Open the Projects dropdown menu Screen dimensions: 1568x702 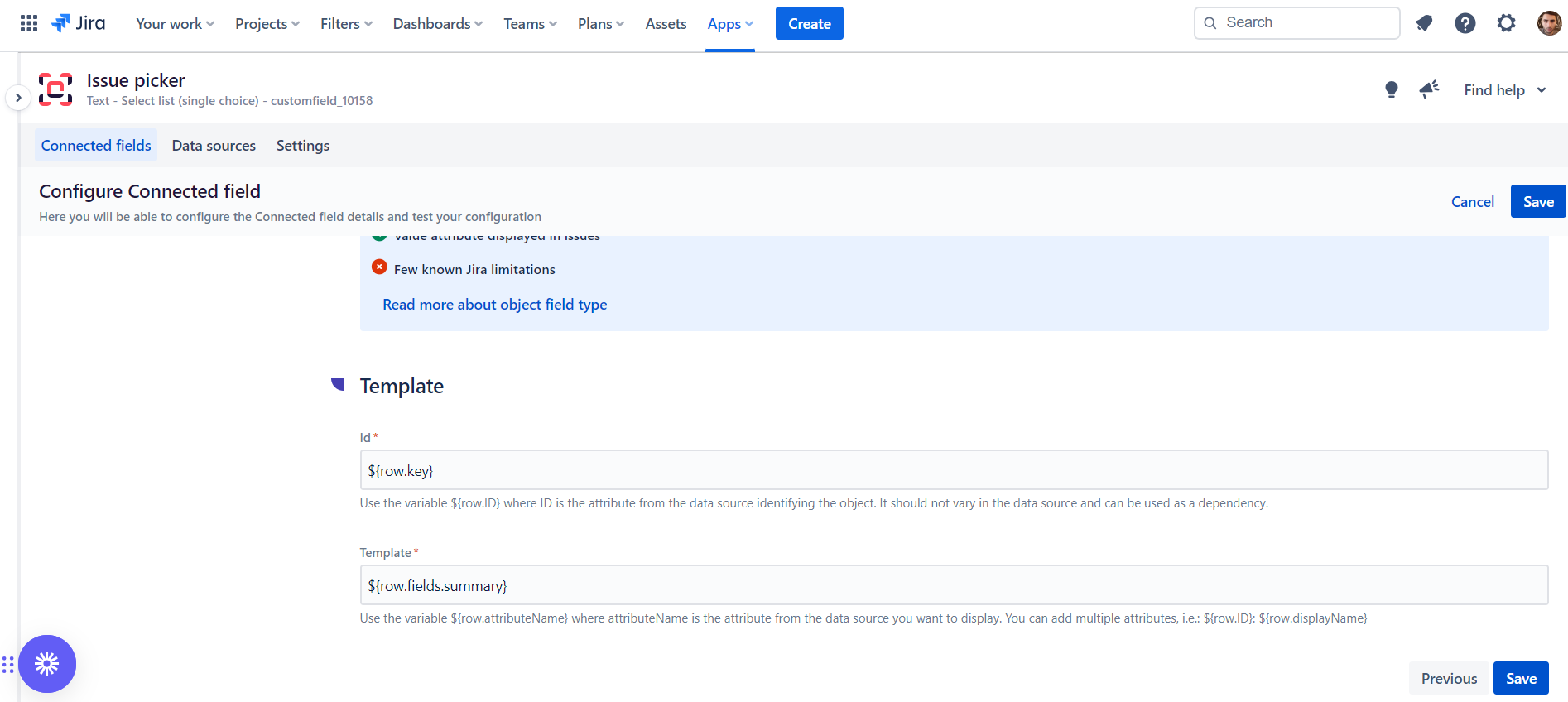point(267,24)
